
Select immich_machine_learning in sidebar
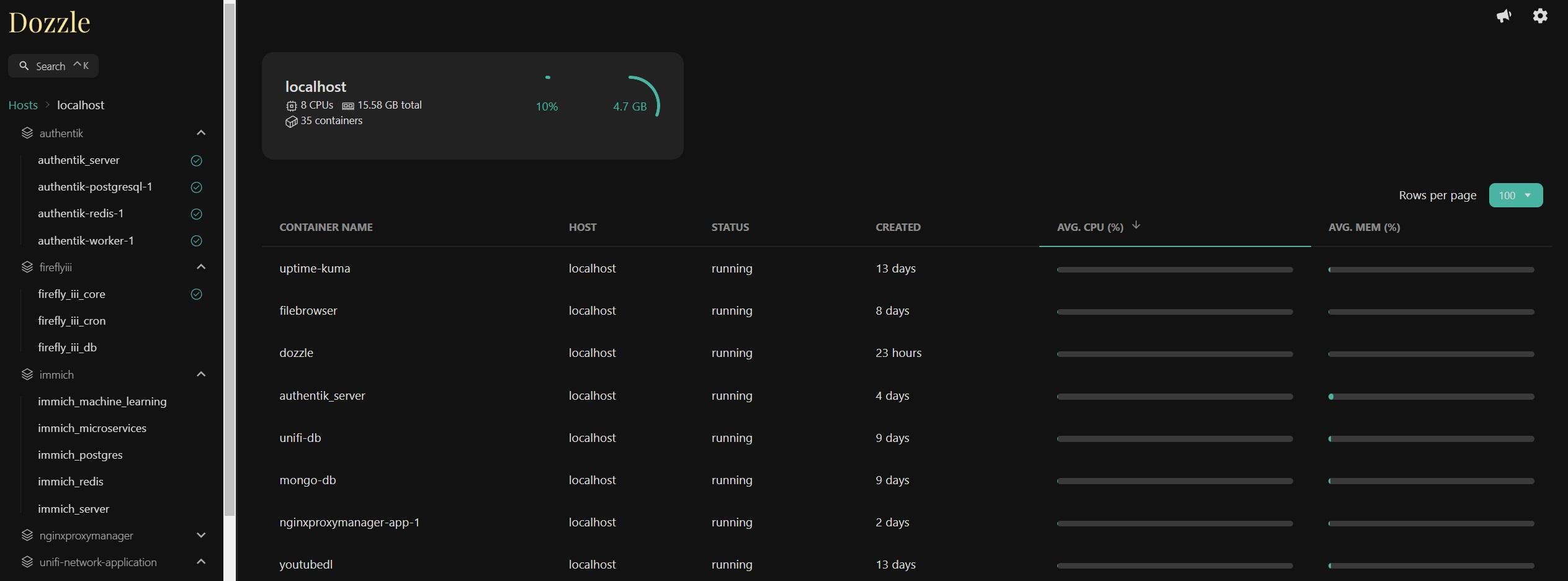click(102, 402)
